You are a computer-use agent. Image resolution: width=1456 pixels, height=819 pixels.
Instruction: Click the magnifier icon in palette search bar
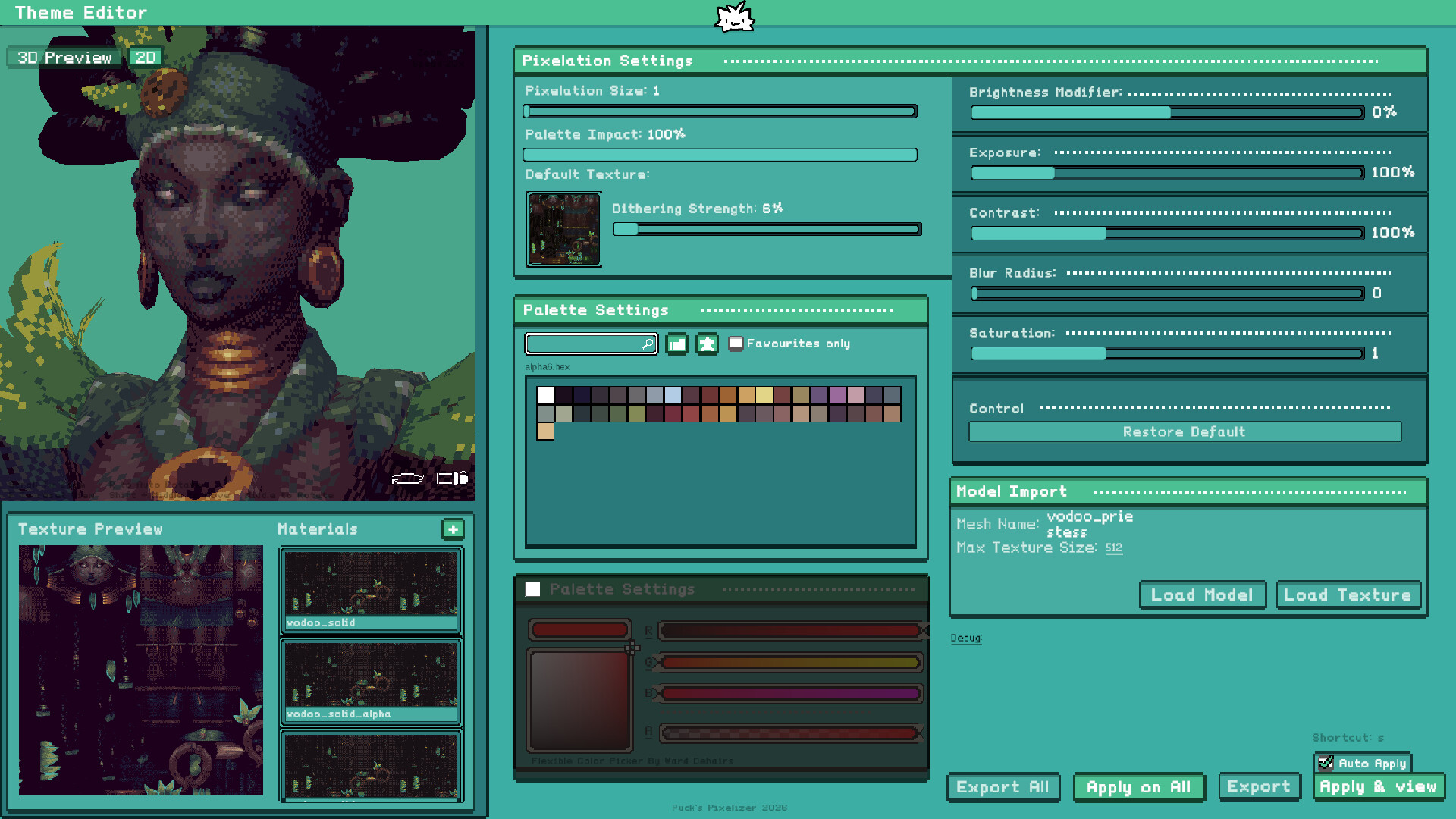(x=648, y=344)
